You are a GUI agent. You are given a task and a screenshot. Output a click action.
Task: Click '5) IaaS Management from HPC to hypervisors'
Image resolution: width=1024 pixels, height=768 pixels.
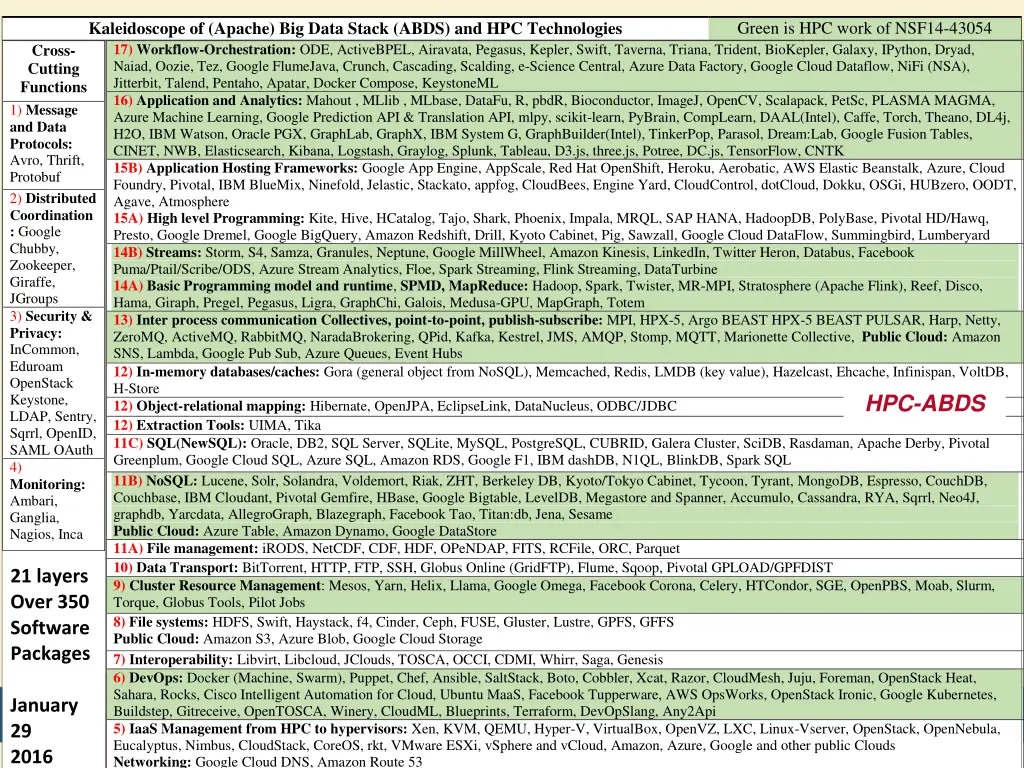[260, 729]
